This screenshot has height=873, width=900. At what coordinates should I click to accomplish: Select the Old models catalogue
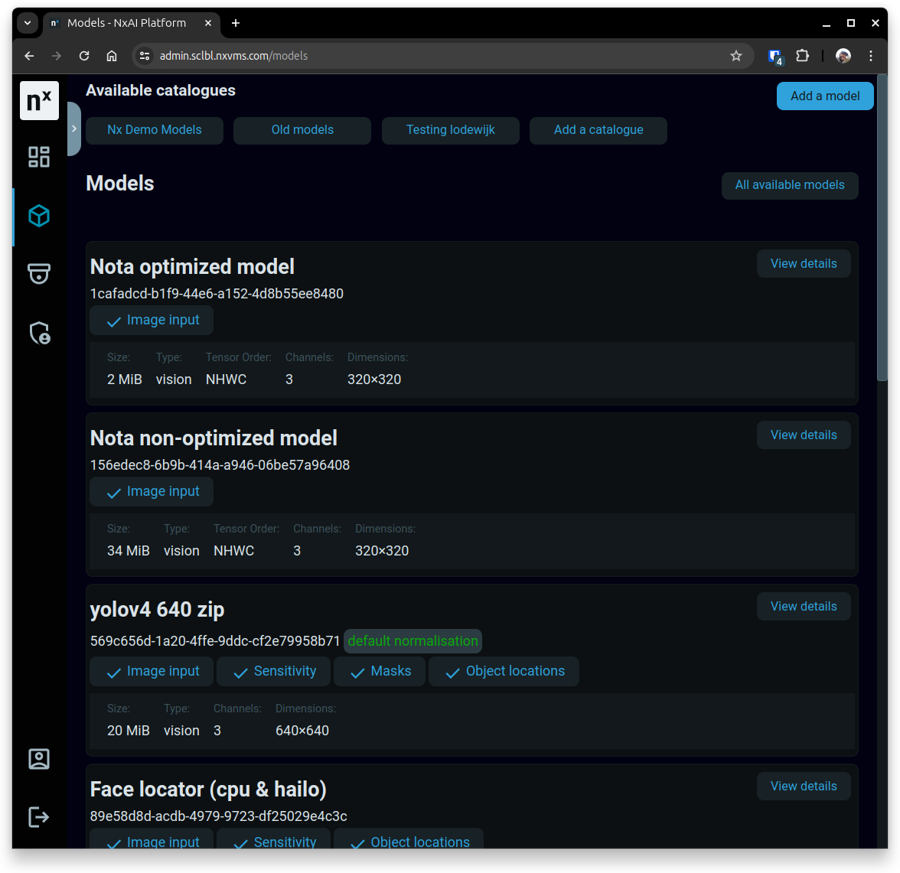tap(302, 130)
